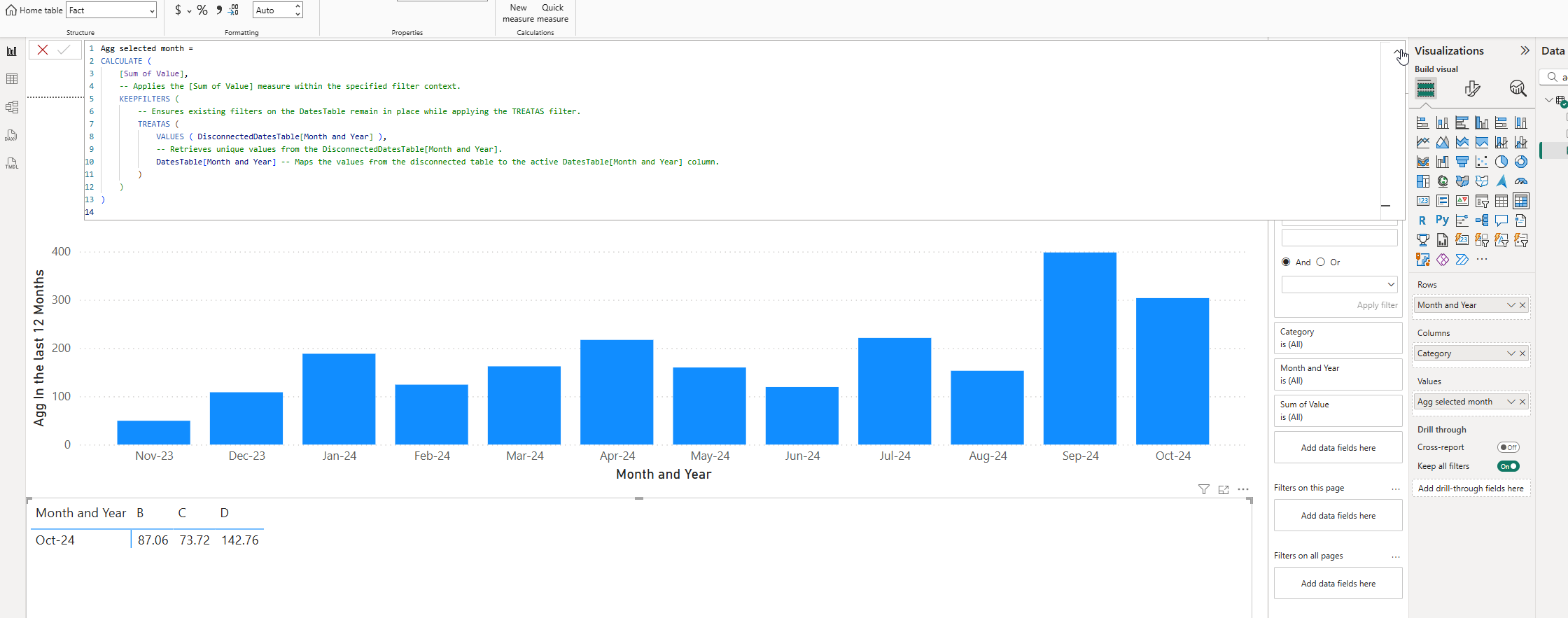Open Table view in left sidebar
Image resolution: width=1568 pixels, height=618 pixels.
point(12,79)
